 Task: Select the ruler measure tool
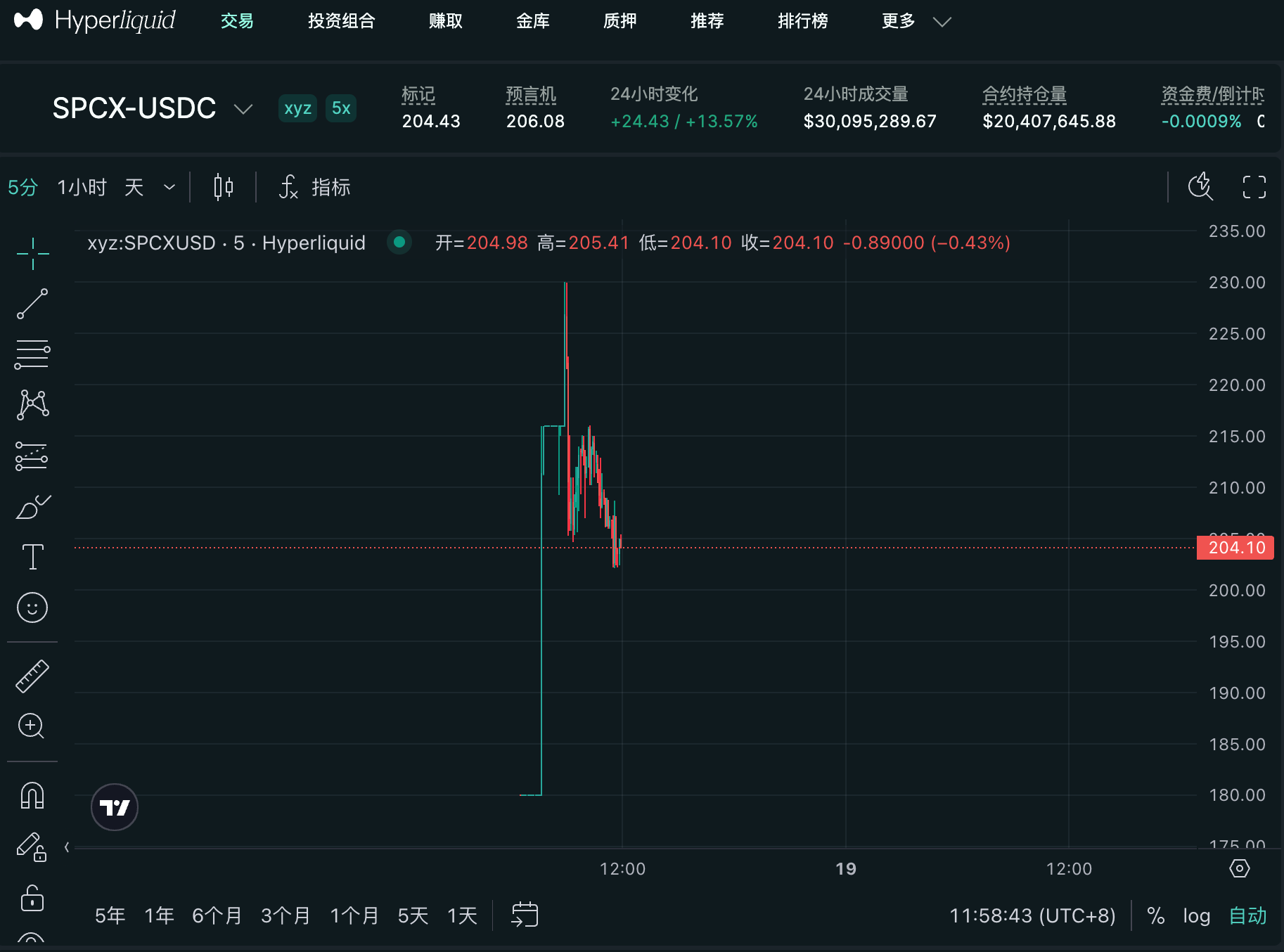32,676
